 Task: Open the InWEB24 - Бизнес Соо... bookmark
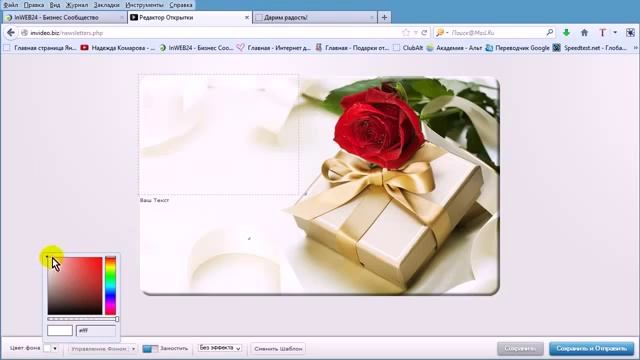click(196, 48)
